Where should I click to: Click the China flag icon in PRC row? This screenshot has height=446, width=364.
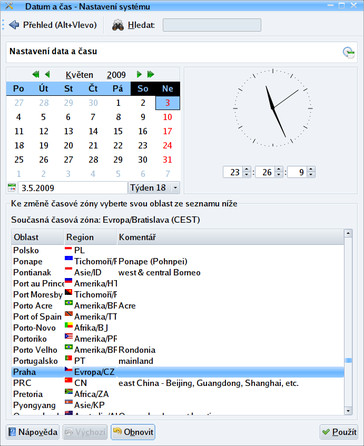[x=69, y=380]
